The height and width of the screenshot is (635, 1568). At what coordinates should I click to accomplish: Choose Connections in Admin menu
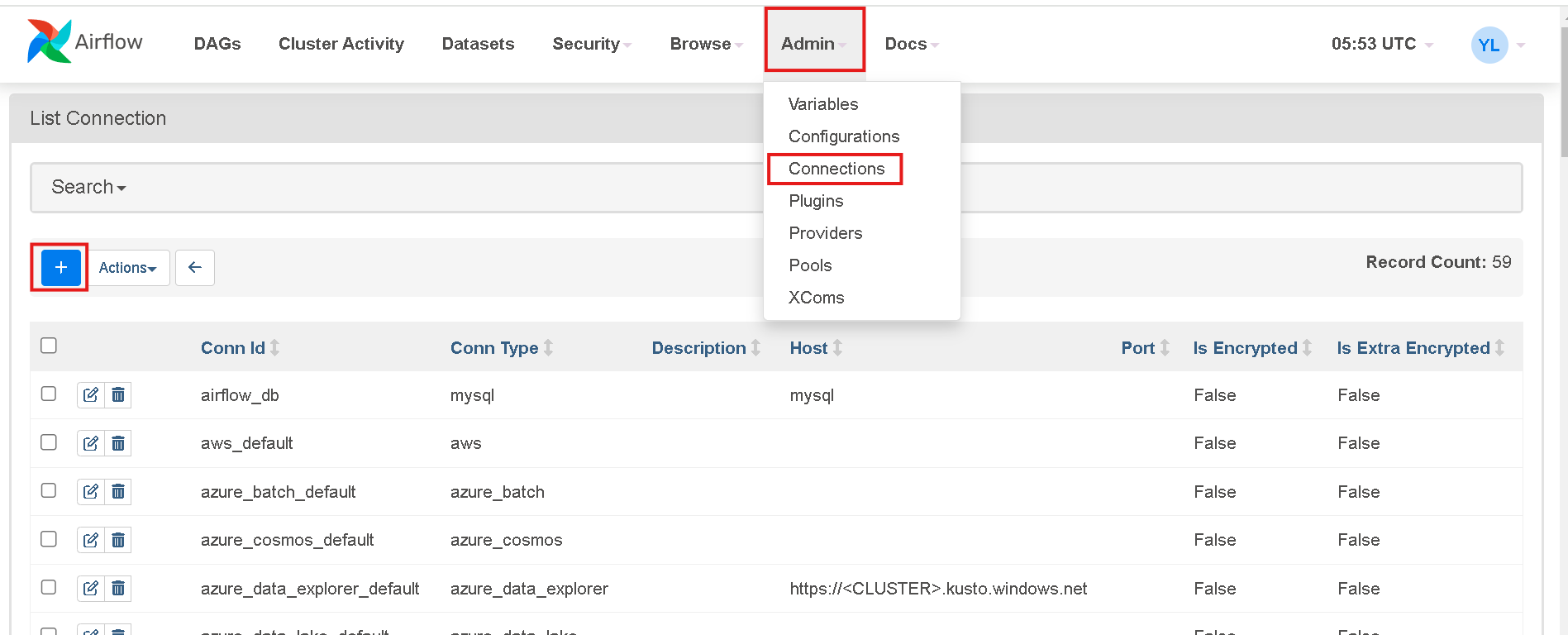[x=836, y=169]
